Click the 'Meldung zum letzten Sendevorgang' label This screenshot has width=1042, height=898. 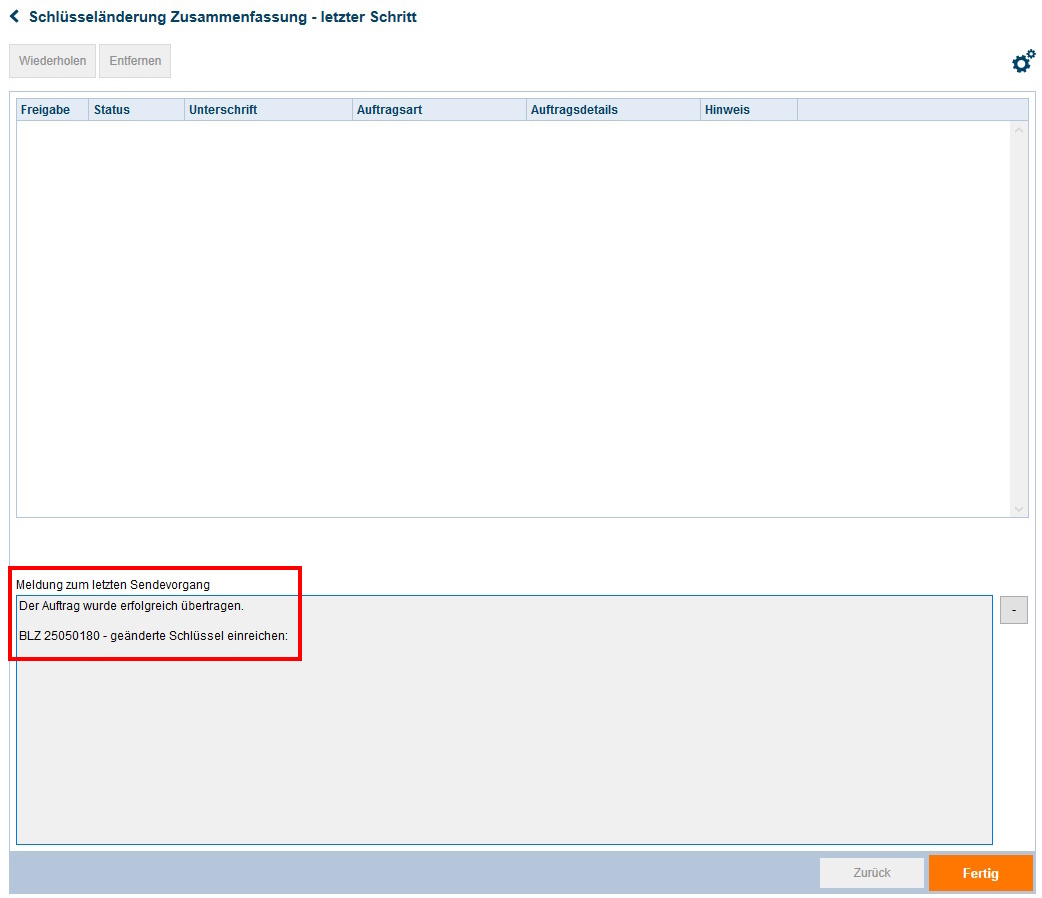113,584
